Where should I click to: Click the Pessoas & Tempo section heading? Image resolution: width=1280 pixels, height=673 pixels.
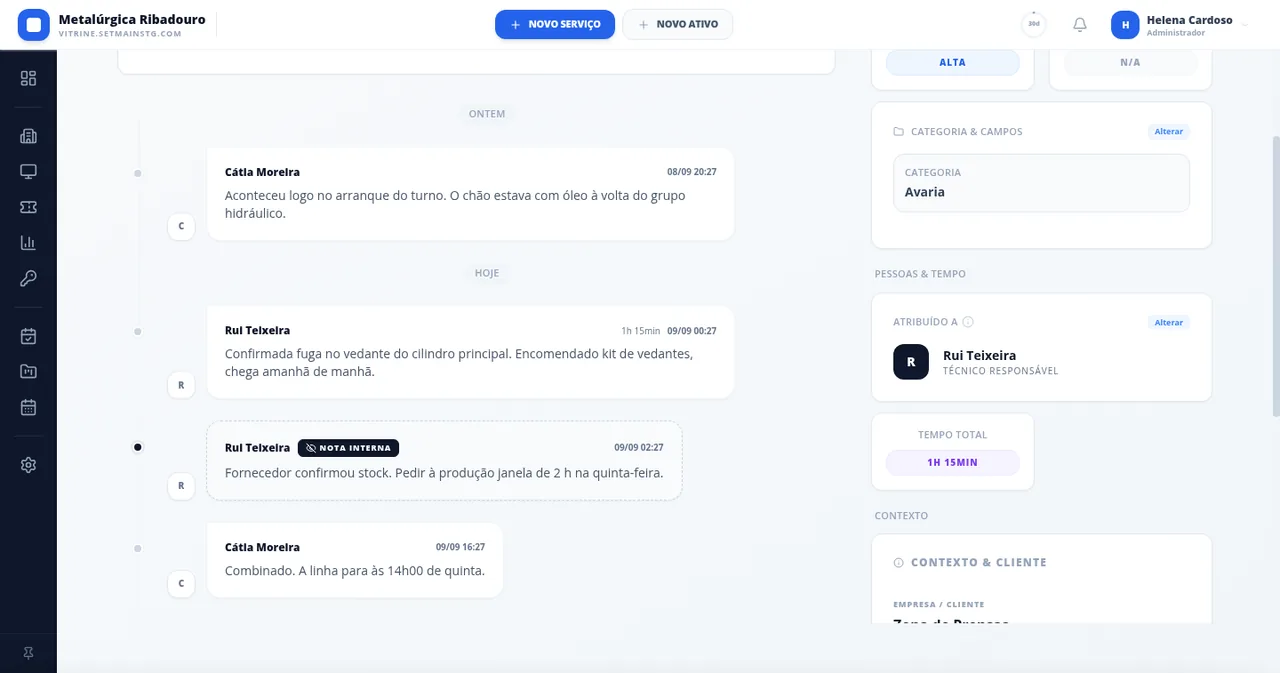pyautogui.click(x=920, y=274)
